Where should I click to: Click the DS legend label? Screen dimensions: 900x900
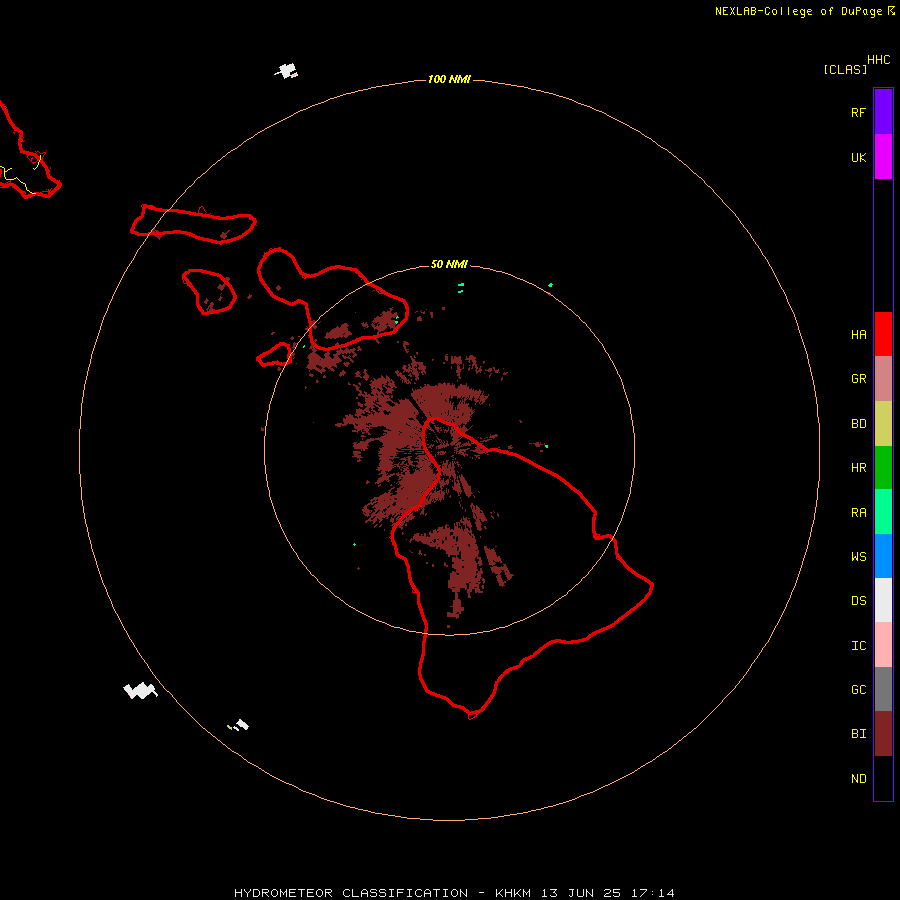point(858,601)
